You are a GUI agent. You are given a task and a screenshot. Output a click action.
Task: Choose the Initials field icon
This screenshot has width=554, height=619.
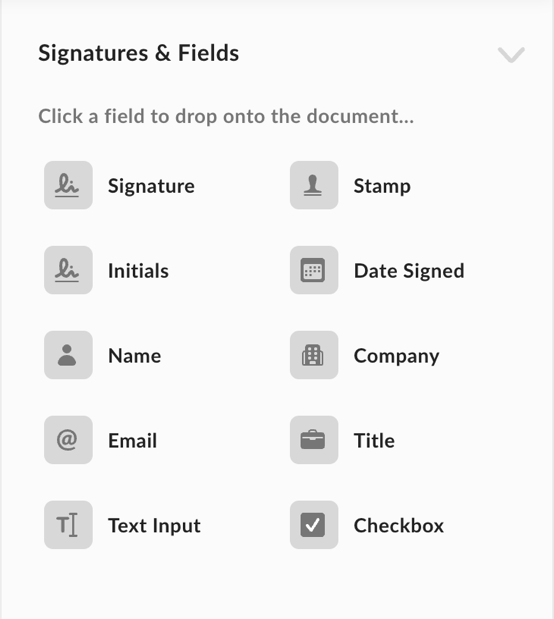click(68, 270)
